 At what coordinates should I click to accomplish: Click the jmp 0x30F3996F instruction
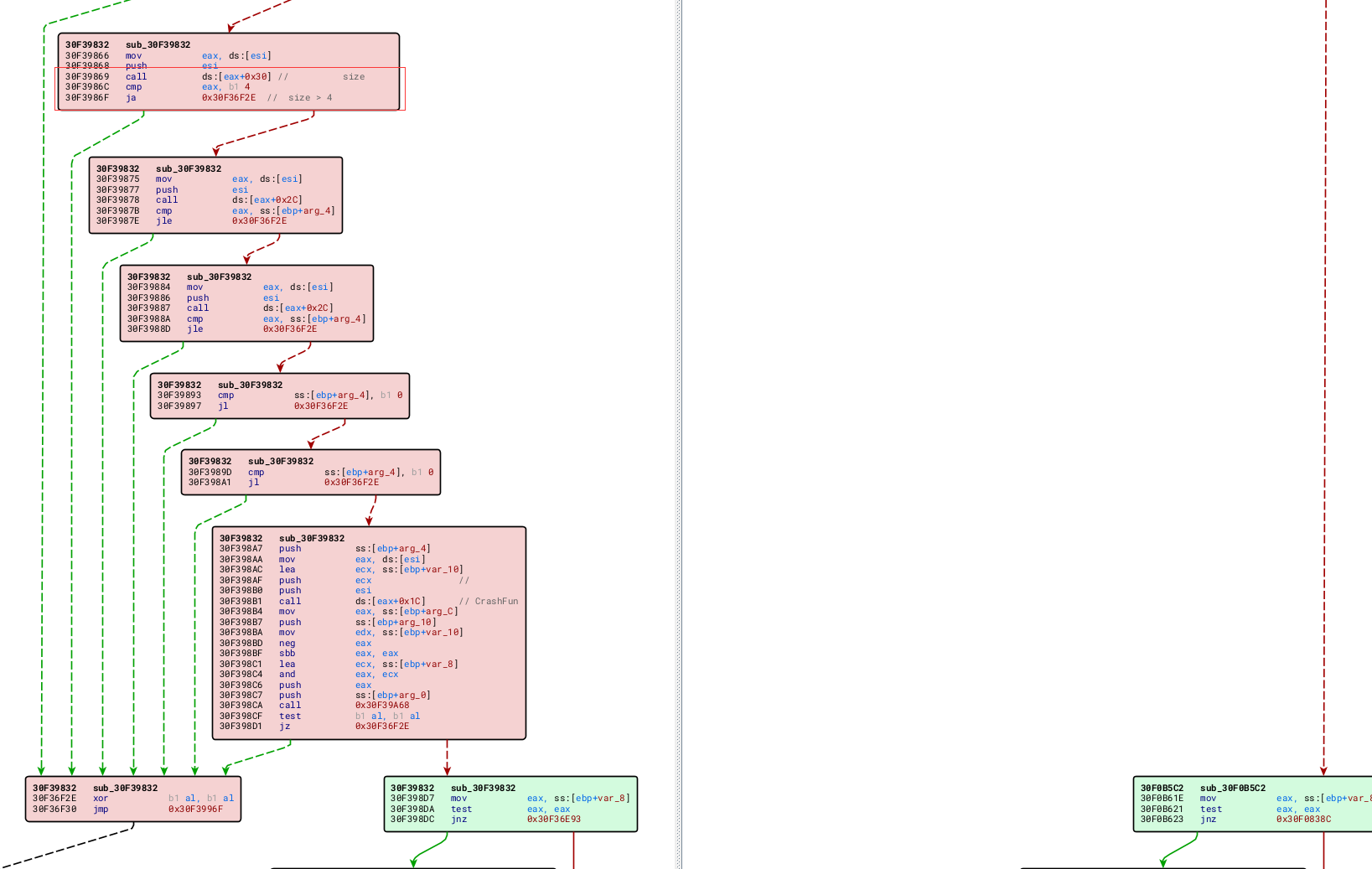click(x=128, y=810)
